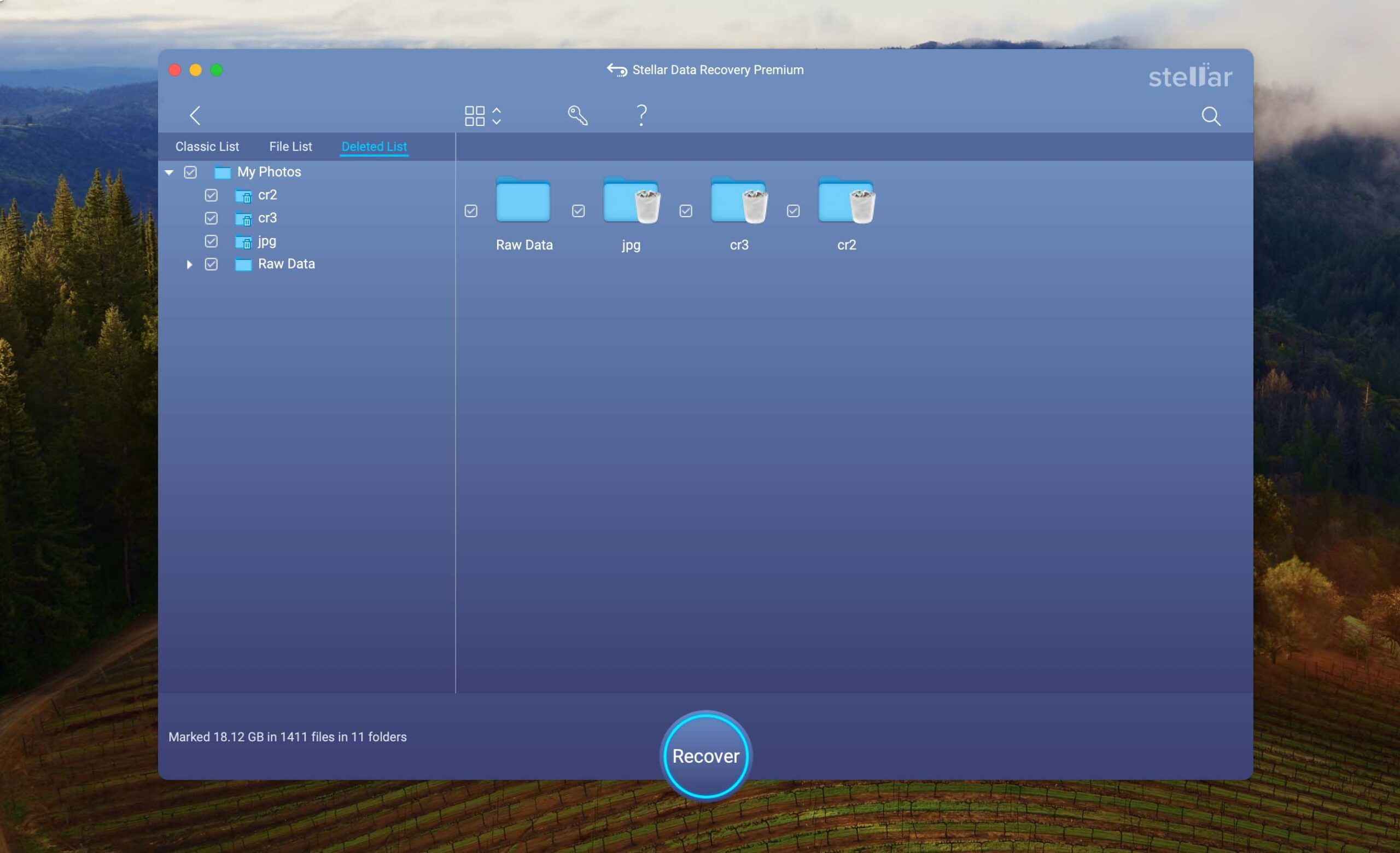Open the jpg trash folder icon in grid
The width and height of the screenshot is (1400, 853).
click(x=631, y=200)
